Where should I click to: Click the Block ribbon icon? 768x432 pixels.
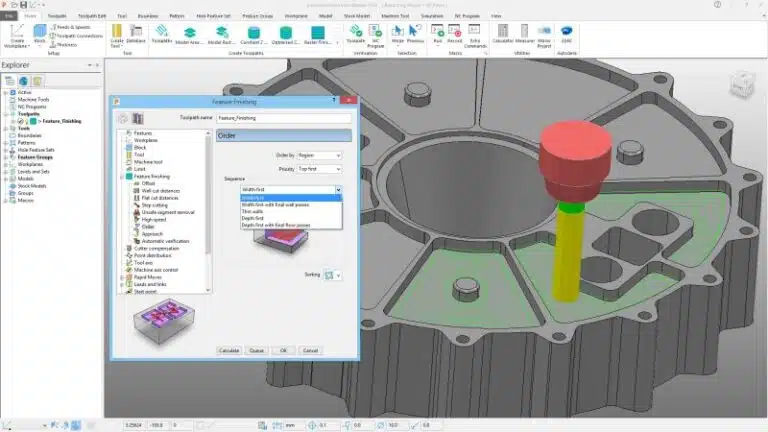point(40,34)
